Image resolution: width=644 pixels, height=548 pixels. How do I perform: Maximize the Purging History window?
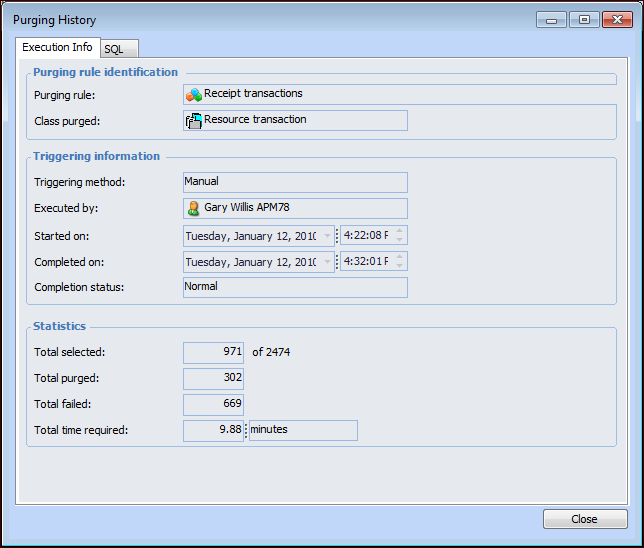[x=584, y=20]
